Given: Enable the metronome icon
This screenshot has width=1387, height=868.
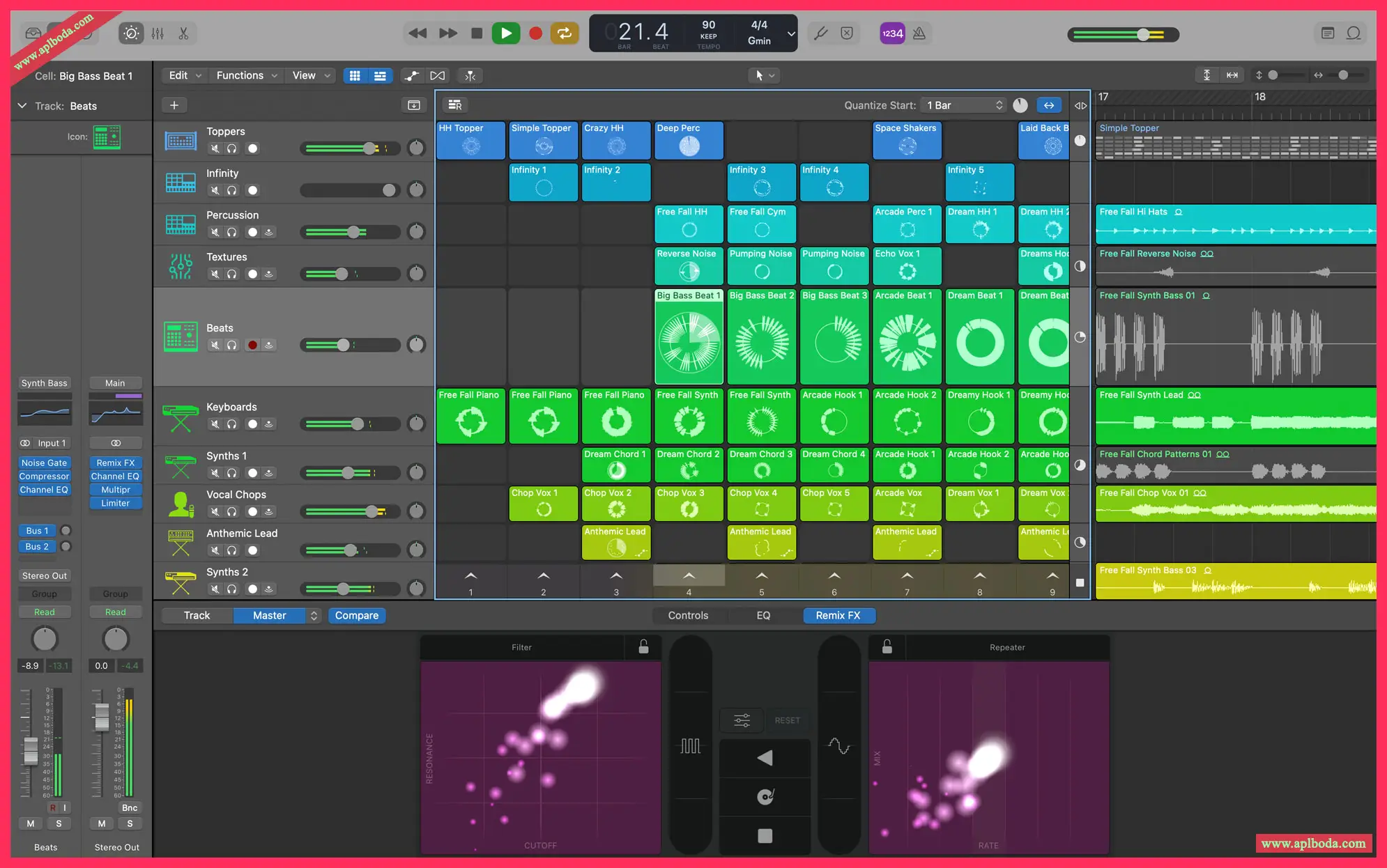Looking at the screenshot, I should 919,33.
